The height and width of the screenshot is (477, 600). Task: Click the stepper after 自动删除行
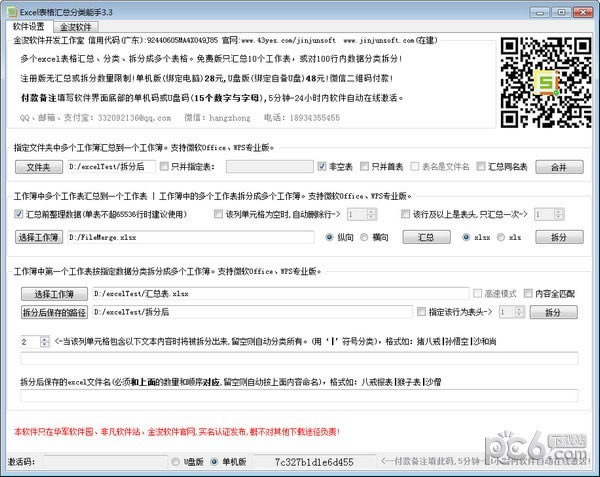coord(362,214)
